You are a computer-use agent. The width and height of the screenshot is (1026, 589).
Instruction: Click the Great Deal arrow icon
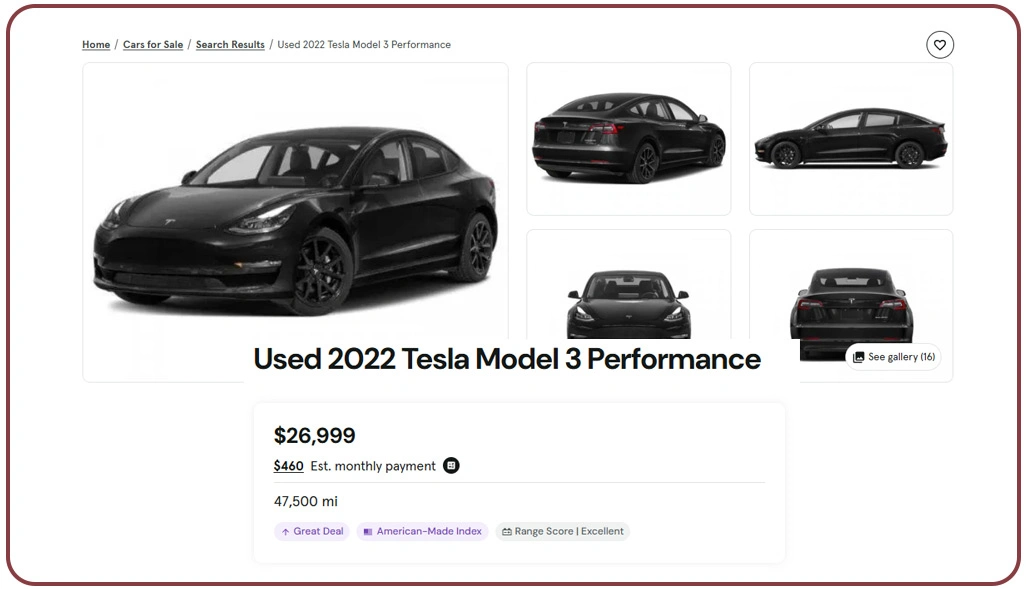(x=285, y=532)
